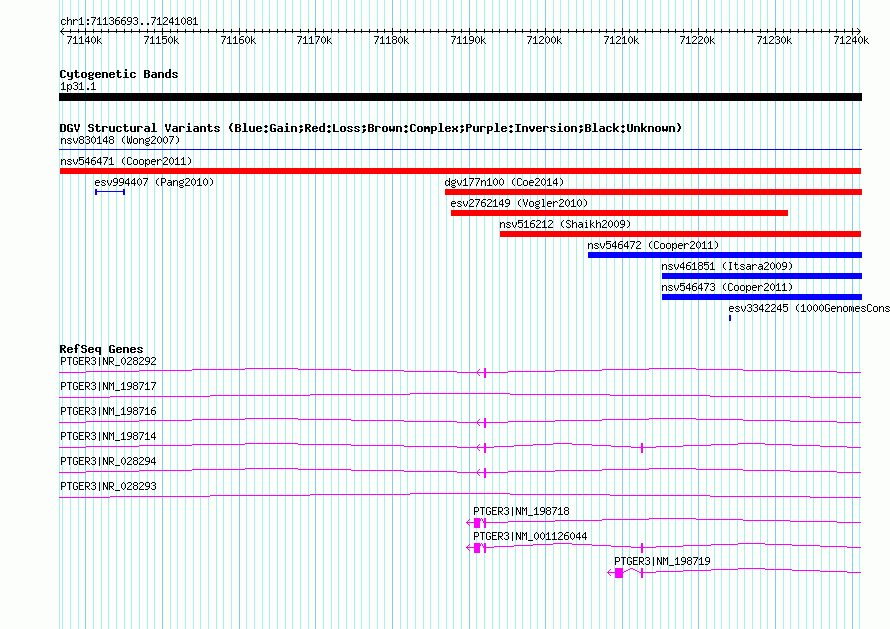Open the esv994407 (Pang2010) label
Viewport: 890px width, 629px height.
click(x=154, y=182)
